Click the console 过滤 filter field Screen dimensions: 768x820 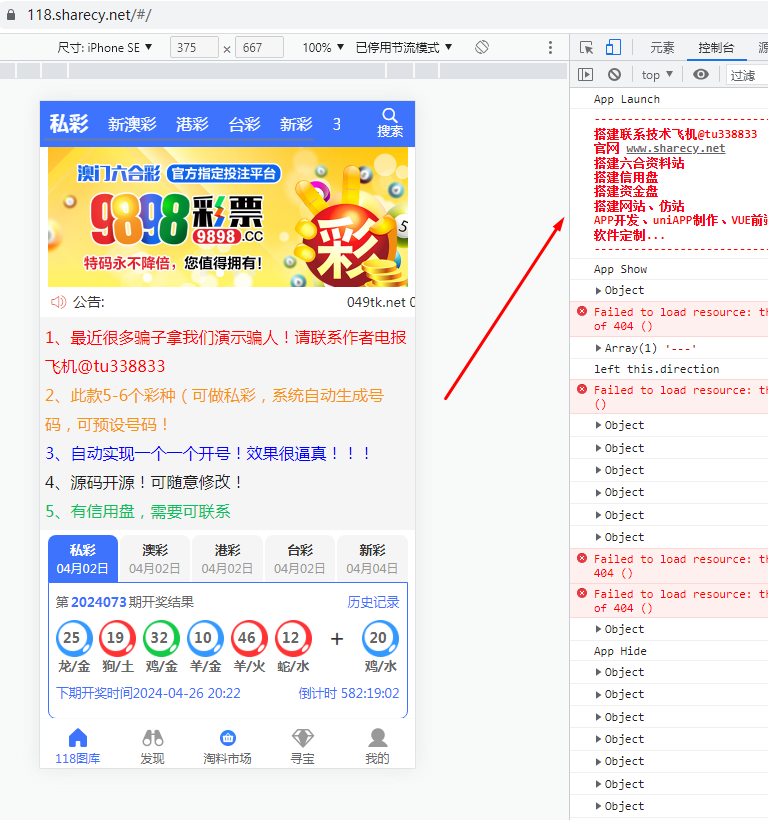[x=747, y=75]
